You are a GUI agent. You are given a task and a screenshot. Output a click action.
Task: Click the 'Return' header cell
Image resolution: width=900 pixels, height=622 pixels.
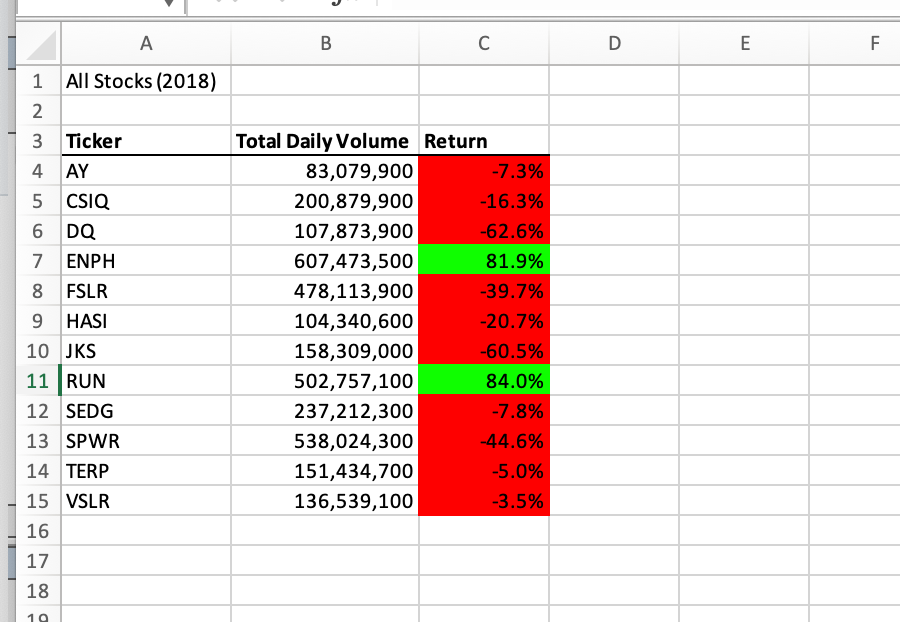click(x=484, y=141)
